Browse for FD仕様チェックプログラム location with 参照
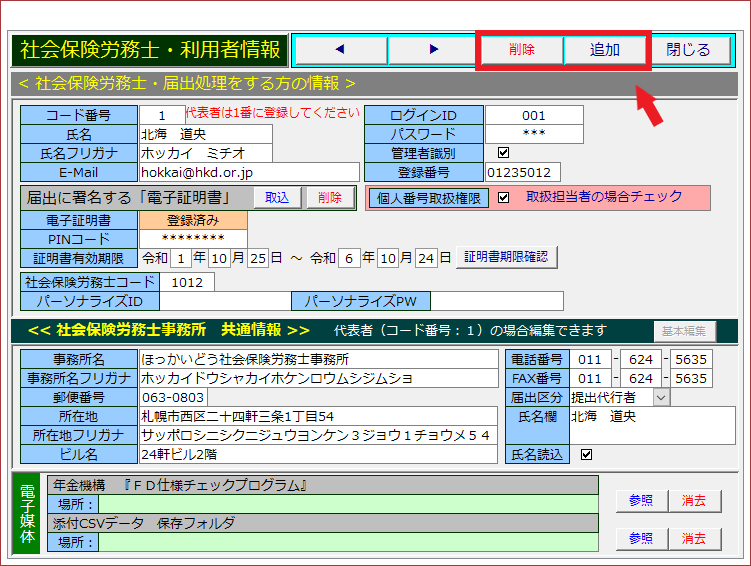The height and width of the screenshot is (566, 751). click(641, 501)
